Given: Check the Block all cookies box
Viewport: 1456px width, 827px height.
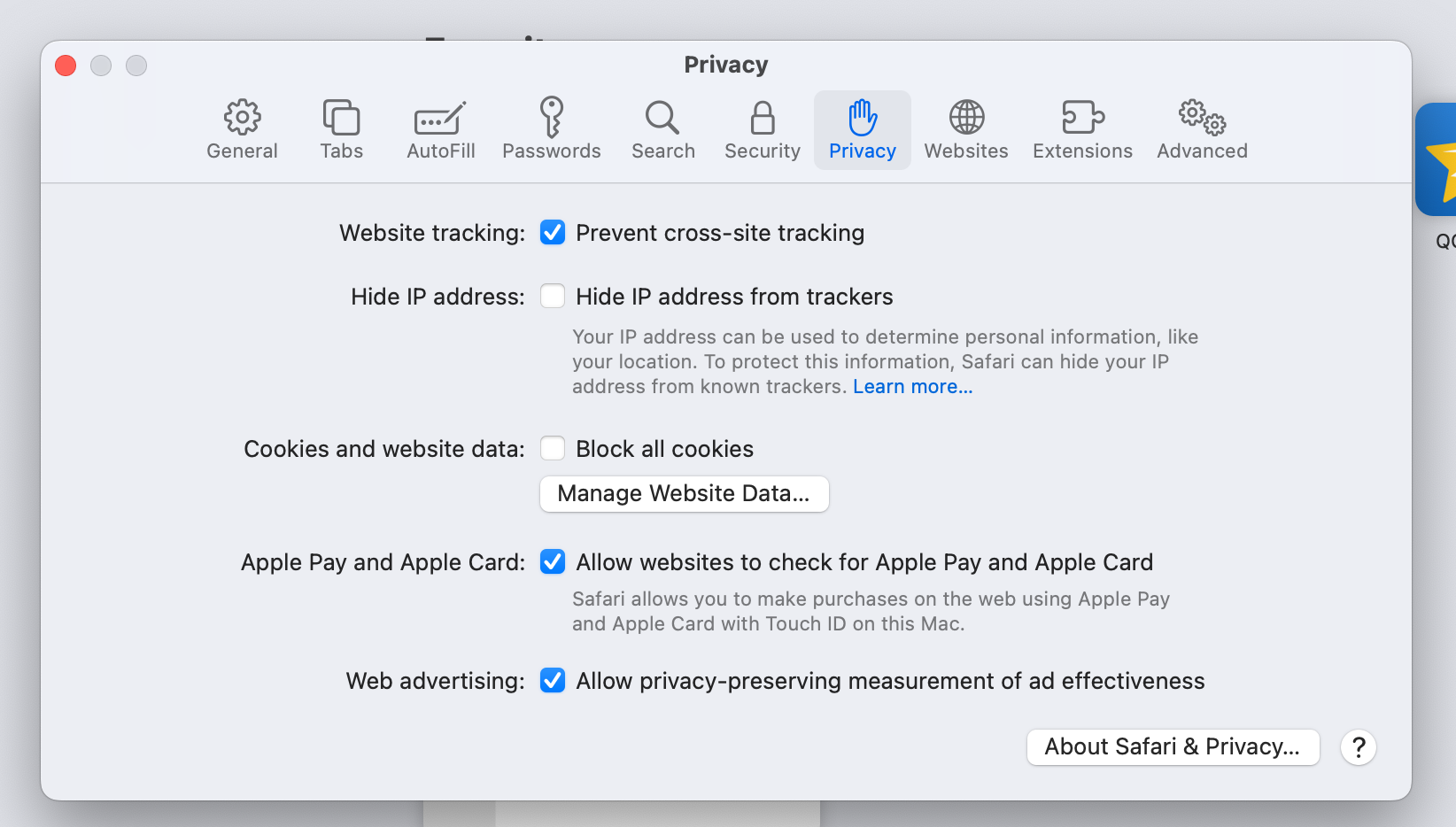Looking at the screenshot, I should point(553,449).
